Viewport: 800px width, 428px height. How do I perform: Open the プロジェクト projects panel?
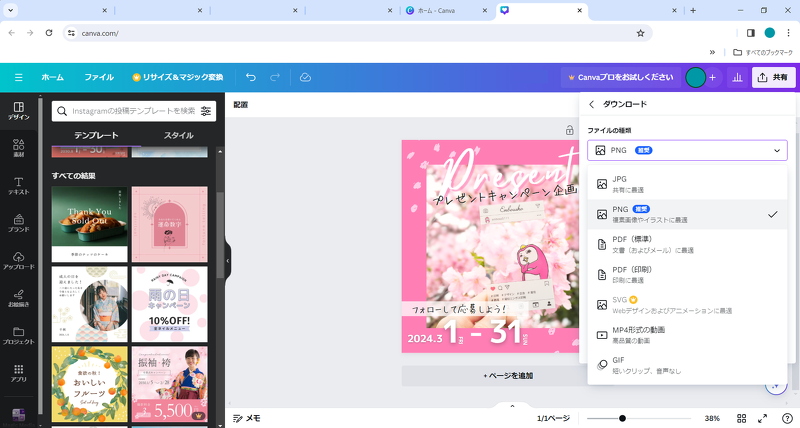[18, 335]
